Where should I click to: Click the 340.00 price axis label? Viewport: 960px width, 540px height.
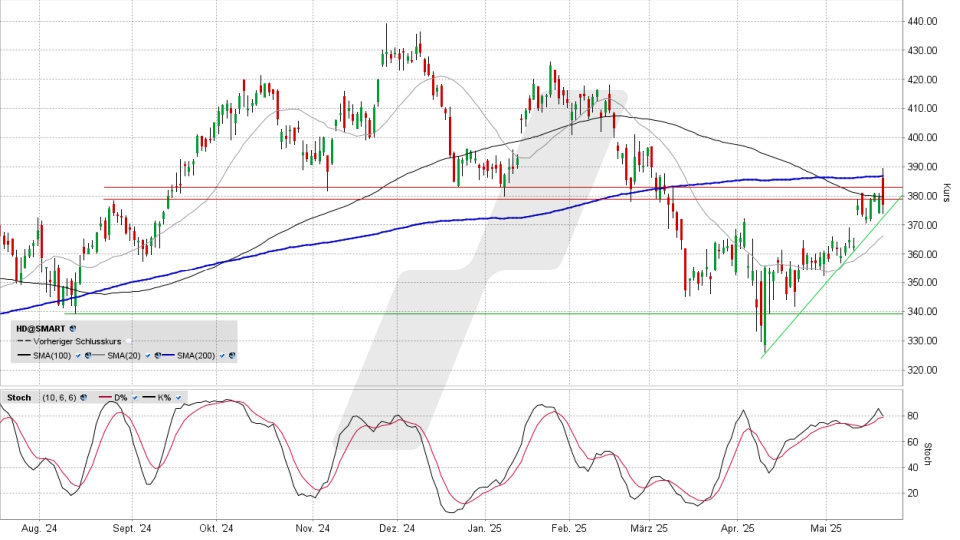point(922,312)
